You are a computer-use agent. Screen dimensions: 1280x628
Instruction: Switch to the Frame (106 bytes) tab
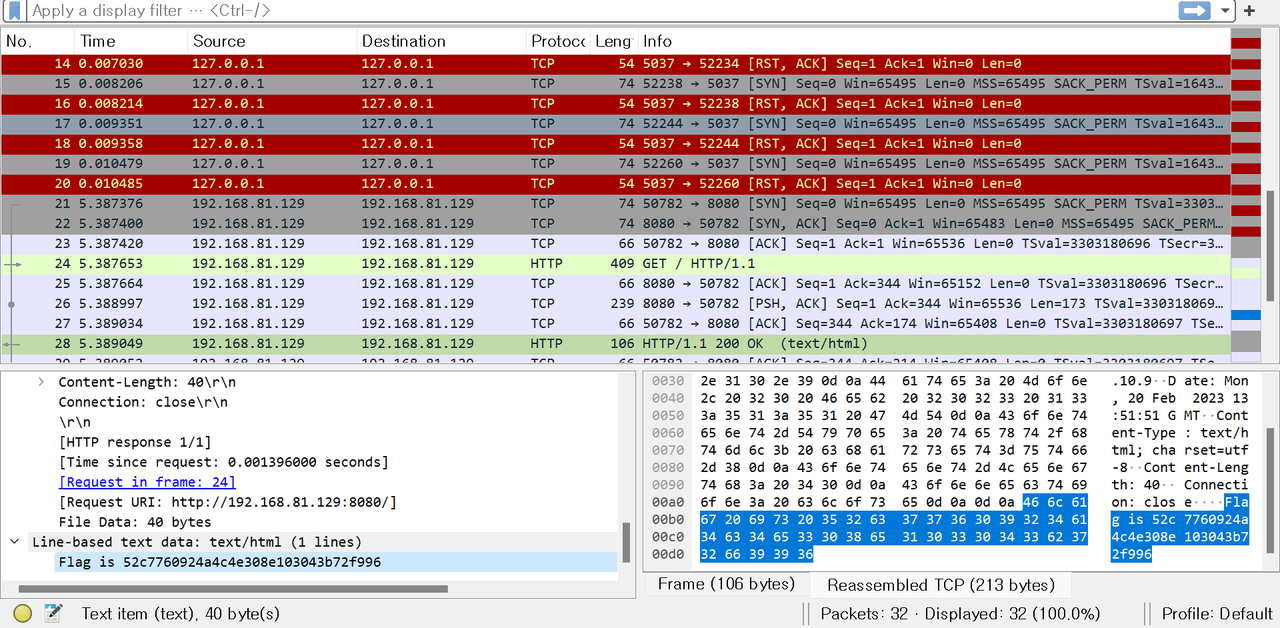pos(726,584)
